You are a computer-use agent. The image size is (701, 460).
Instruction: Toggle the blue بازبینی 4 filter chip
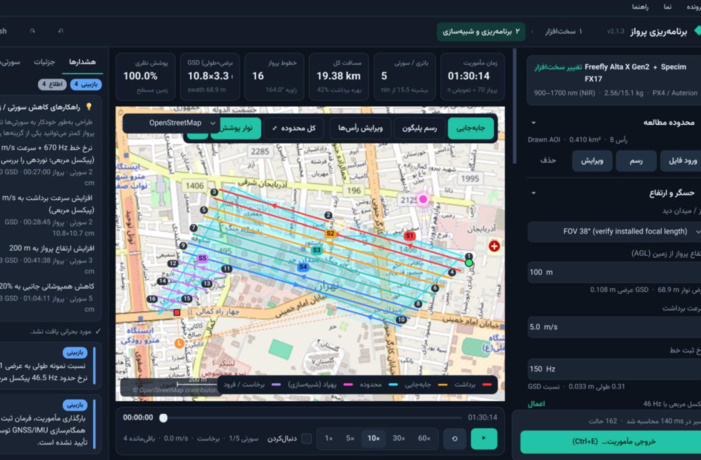86,84
